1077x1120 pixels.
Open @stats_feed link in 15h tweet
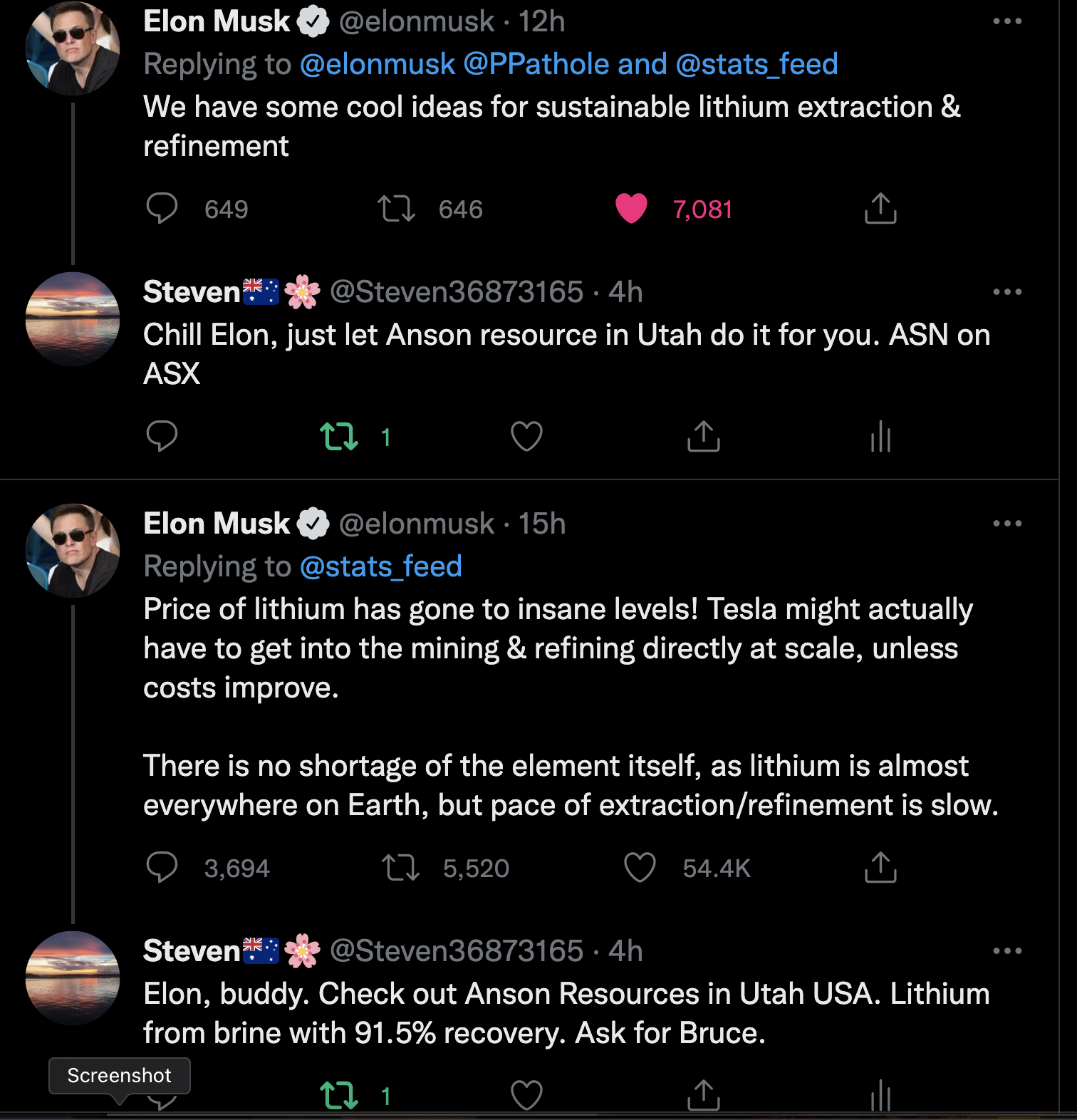(381, 566)
